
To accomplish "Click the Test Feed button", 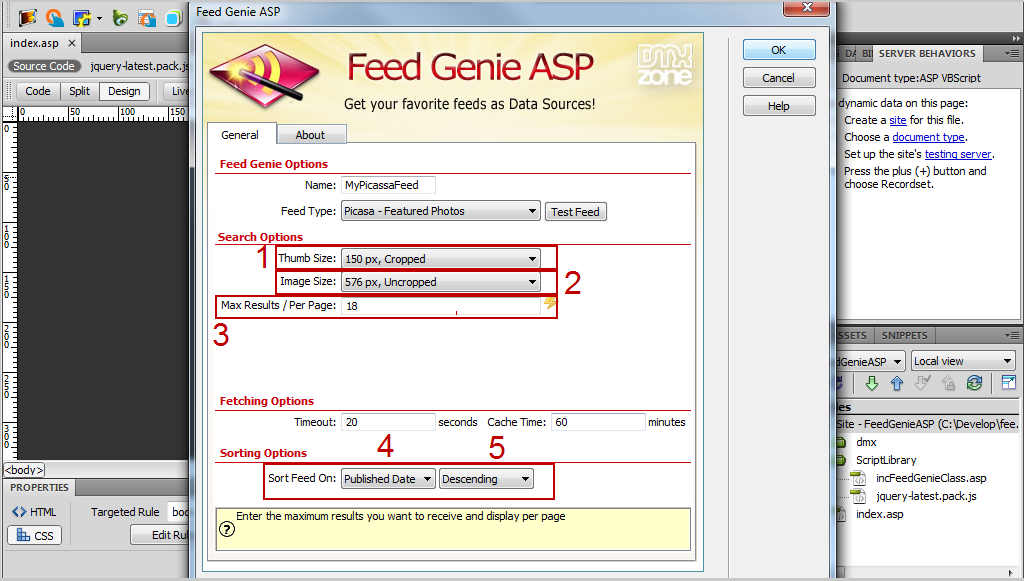I will point(575,212).
